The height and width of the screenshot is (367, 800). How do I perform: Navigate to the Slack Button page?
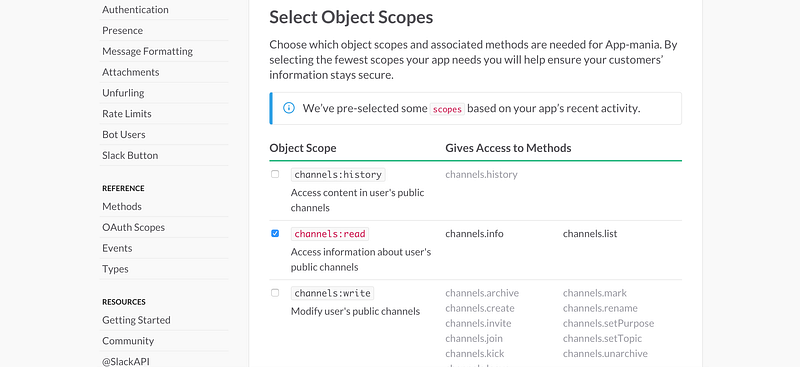coord(130,156)
